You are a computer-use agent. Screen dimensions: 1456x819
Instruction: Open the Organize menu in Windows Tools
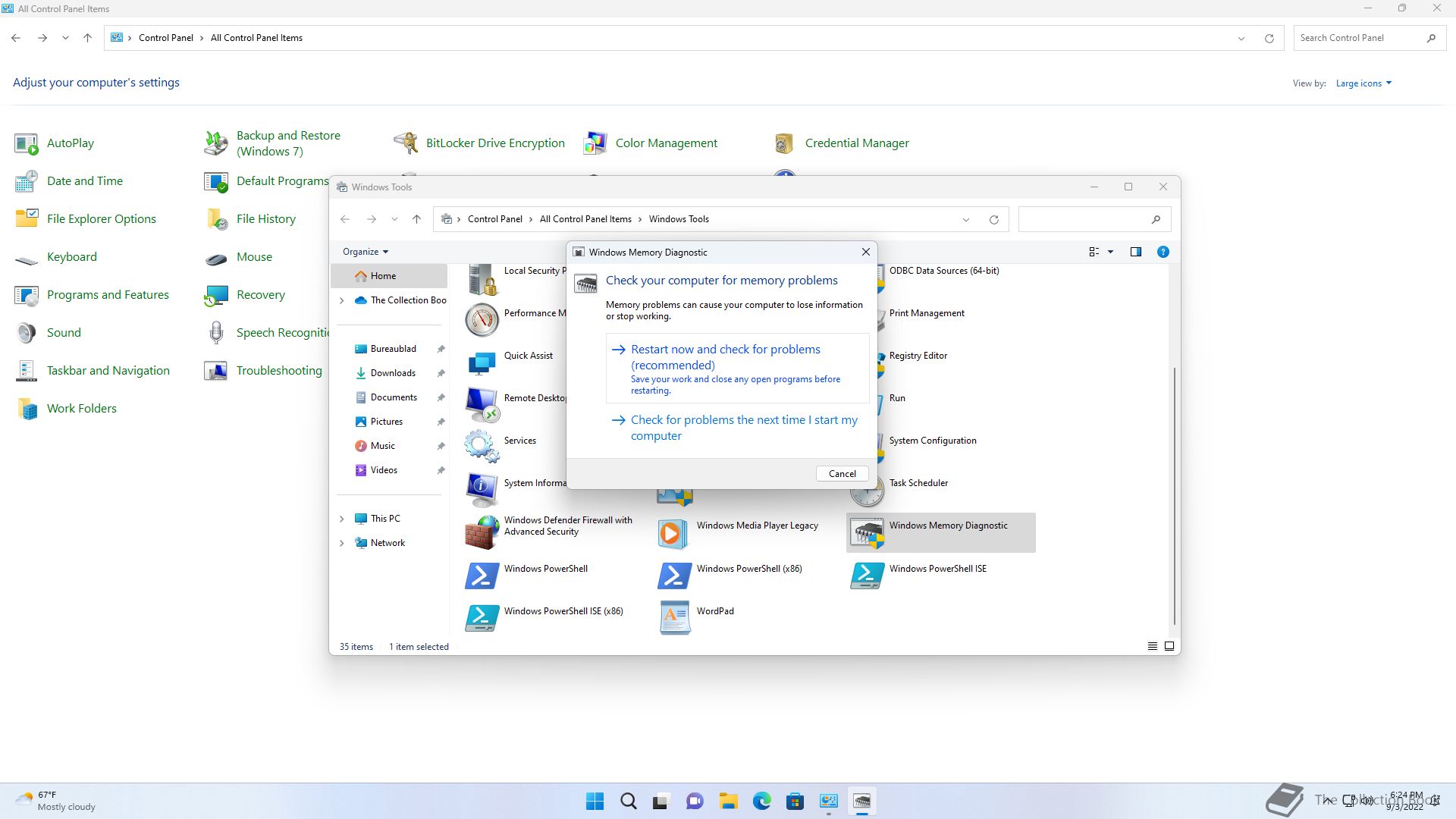(x=366, y=252)
